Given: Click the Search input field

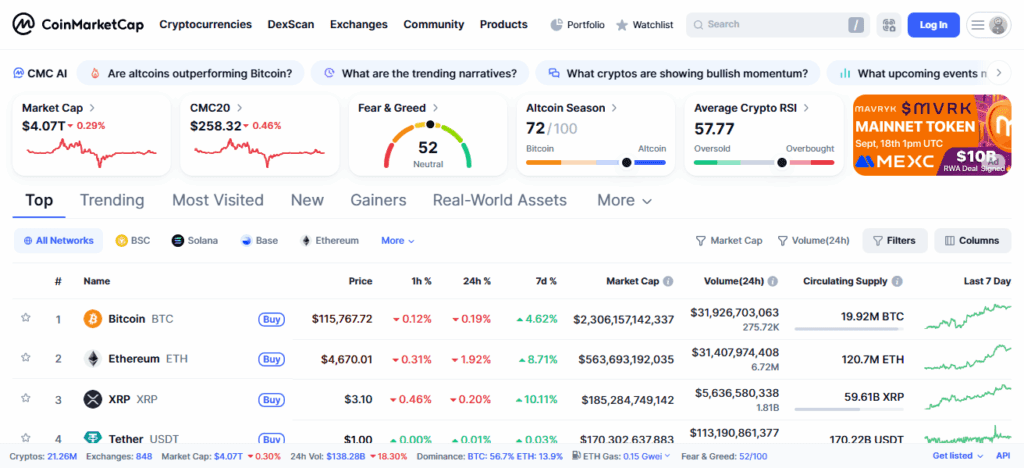Looking at the screenshot, I should pyautogui.click(x=778, y=25).
